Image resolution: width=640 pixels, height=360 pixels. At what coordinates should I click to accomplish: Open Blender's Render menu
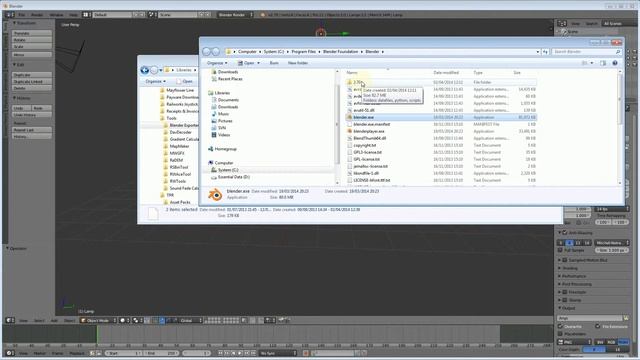click(37, 15)
